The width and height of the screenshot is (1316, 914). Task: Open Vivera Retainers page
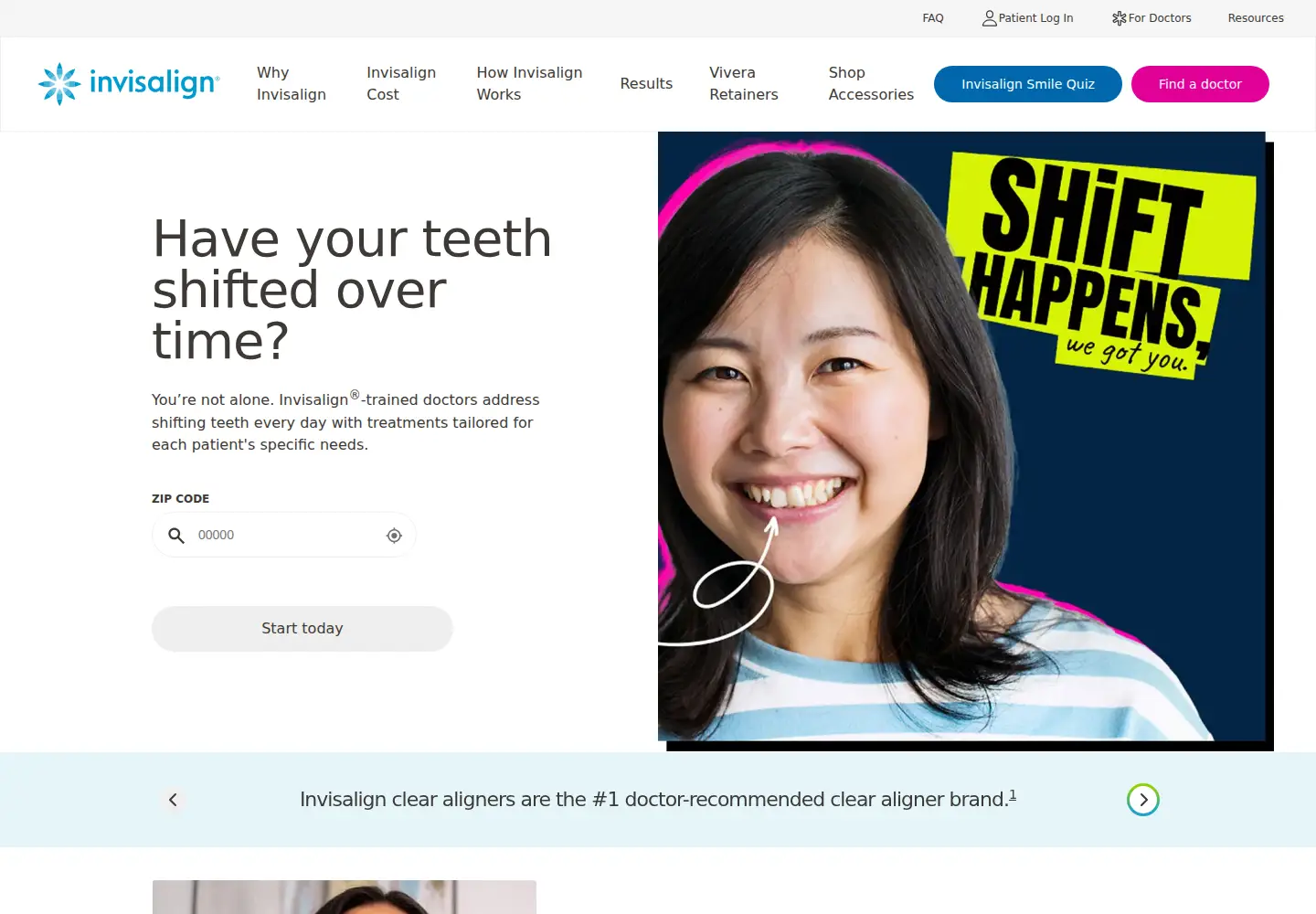(744, 84)
